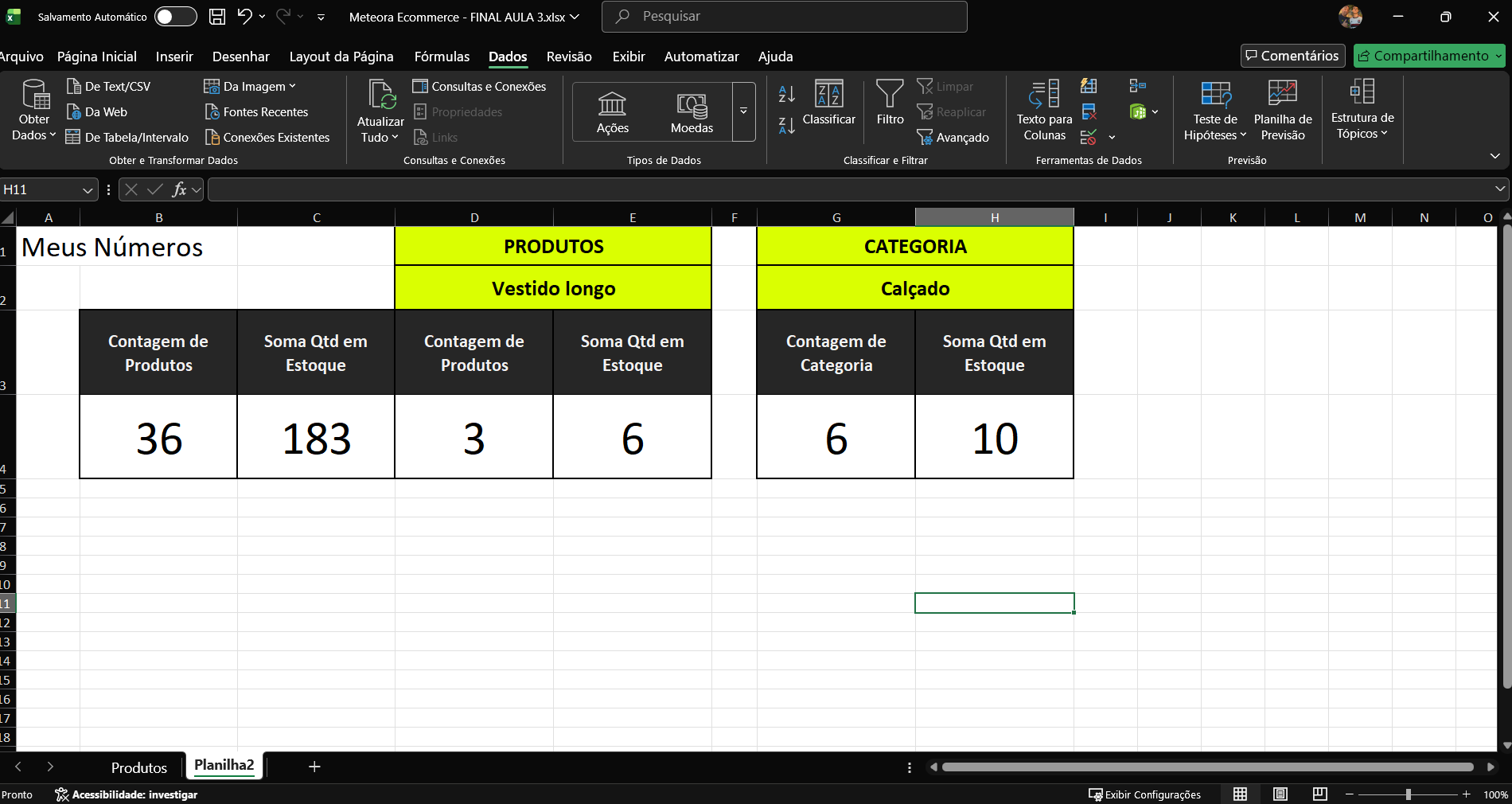Open the Fórmulas ribbon tab
Screen dimensions: 1512x804
click(x=442, y=57)
